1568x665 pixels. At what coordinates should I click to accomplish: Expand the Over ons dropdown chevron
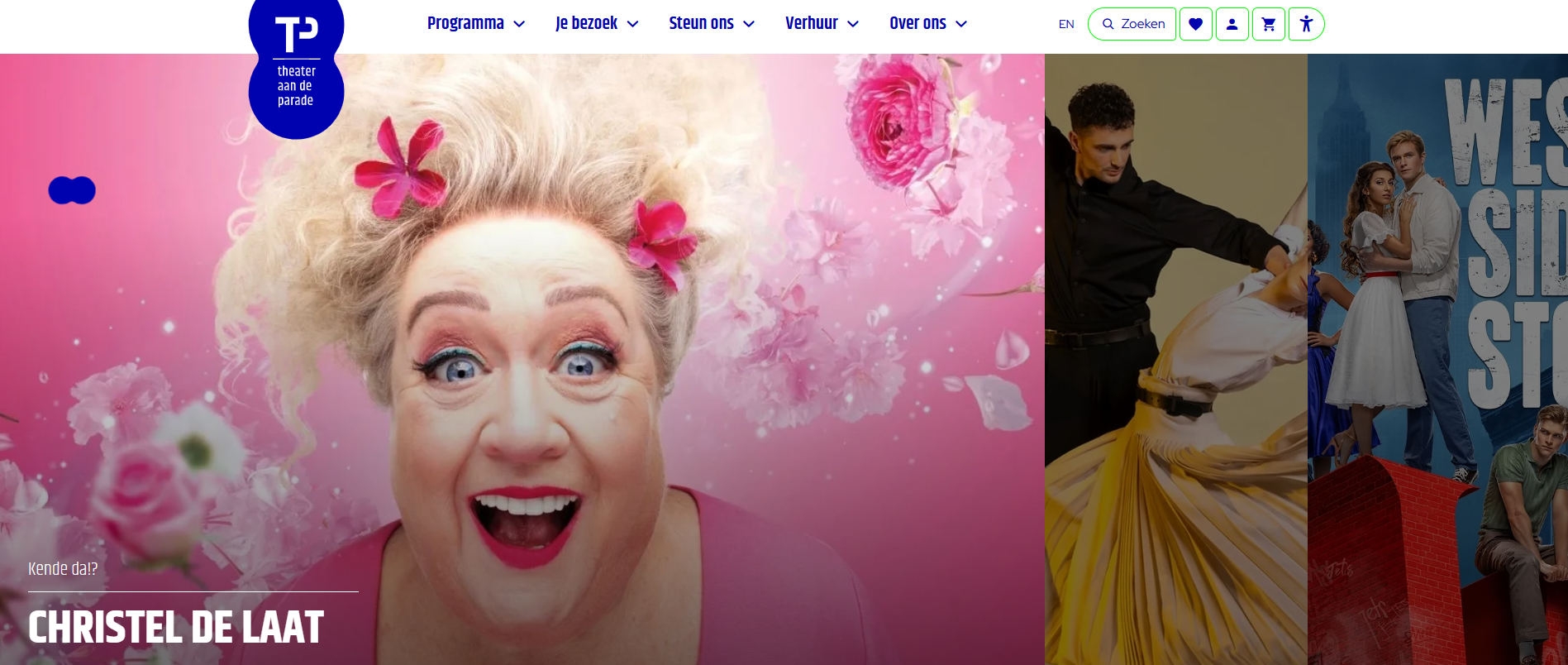coord(961,24)
